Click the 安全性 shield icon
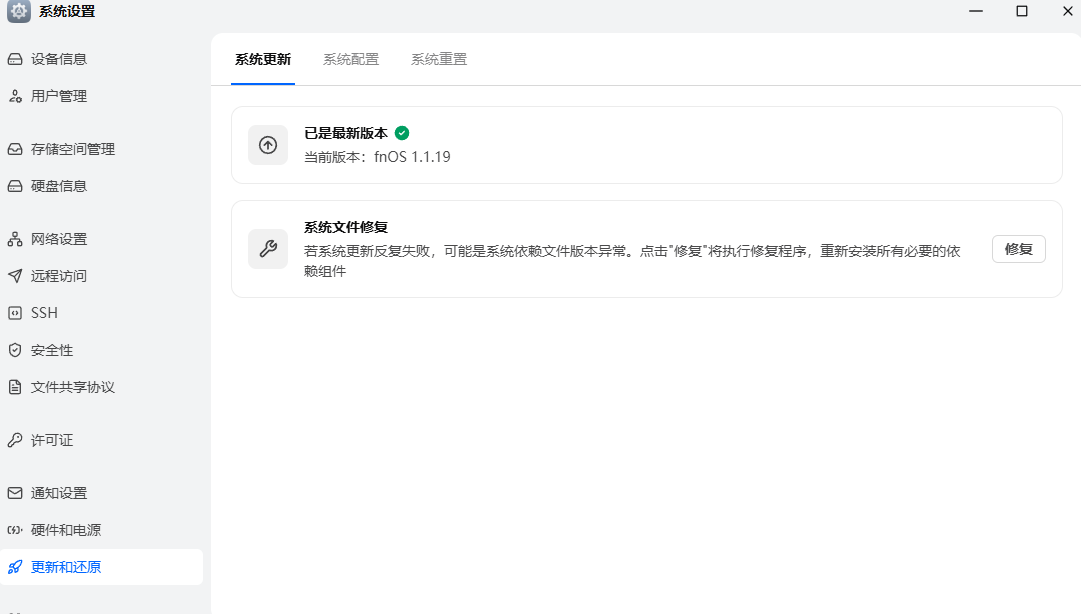This screenshot has width=1081, height=614. pyautogui.click(x=15, y=350)
